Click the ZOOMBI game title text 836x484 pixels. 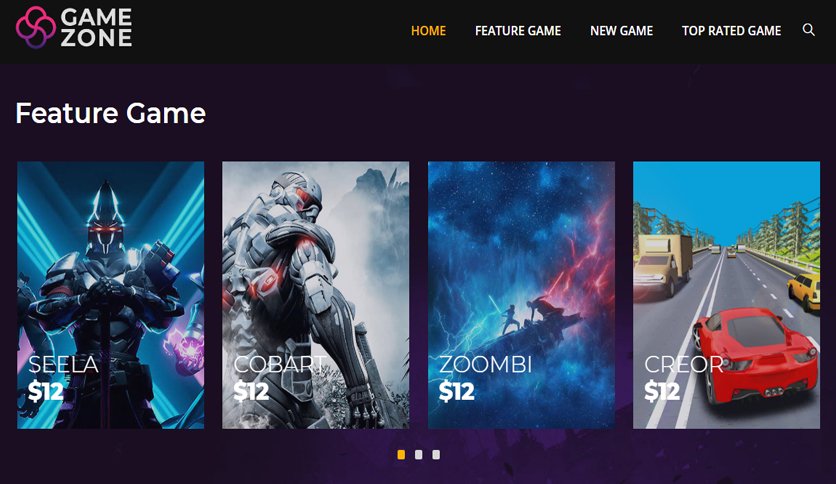485,365
